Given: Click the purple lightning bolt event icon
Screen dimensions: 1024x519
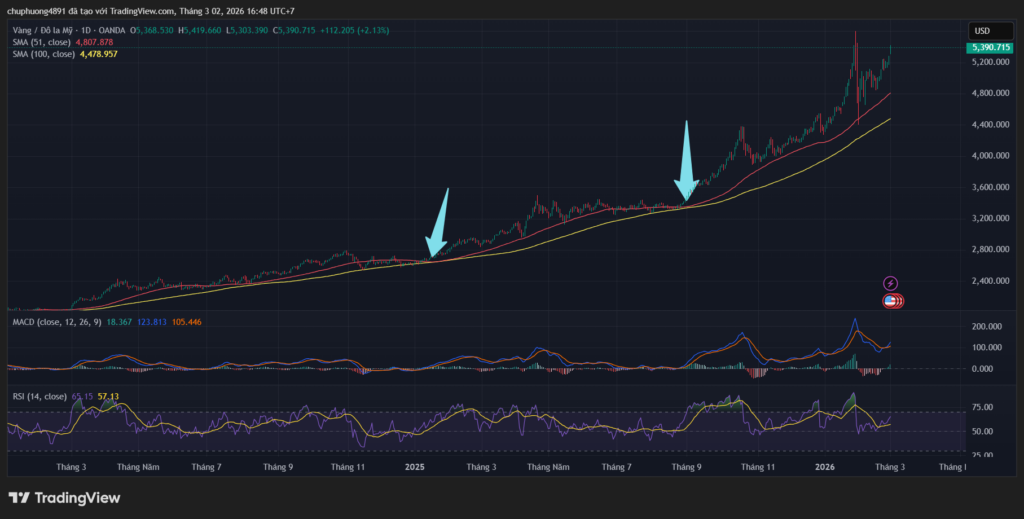Looking at the screenshot, I should (x=891, y=284).
